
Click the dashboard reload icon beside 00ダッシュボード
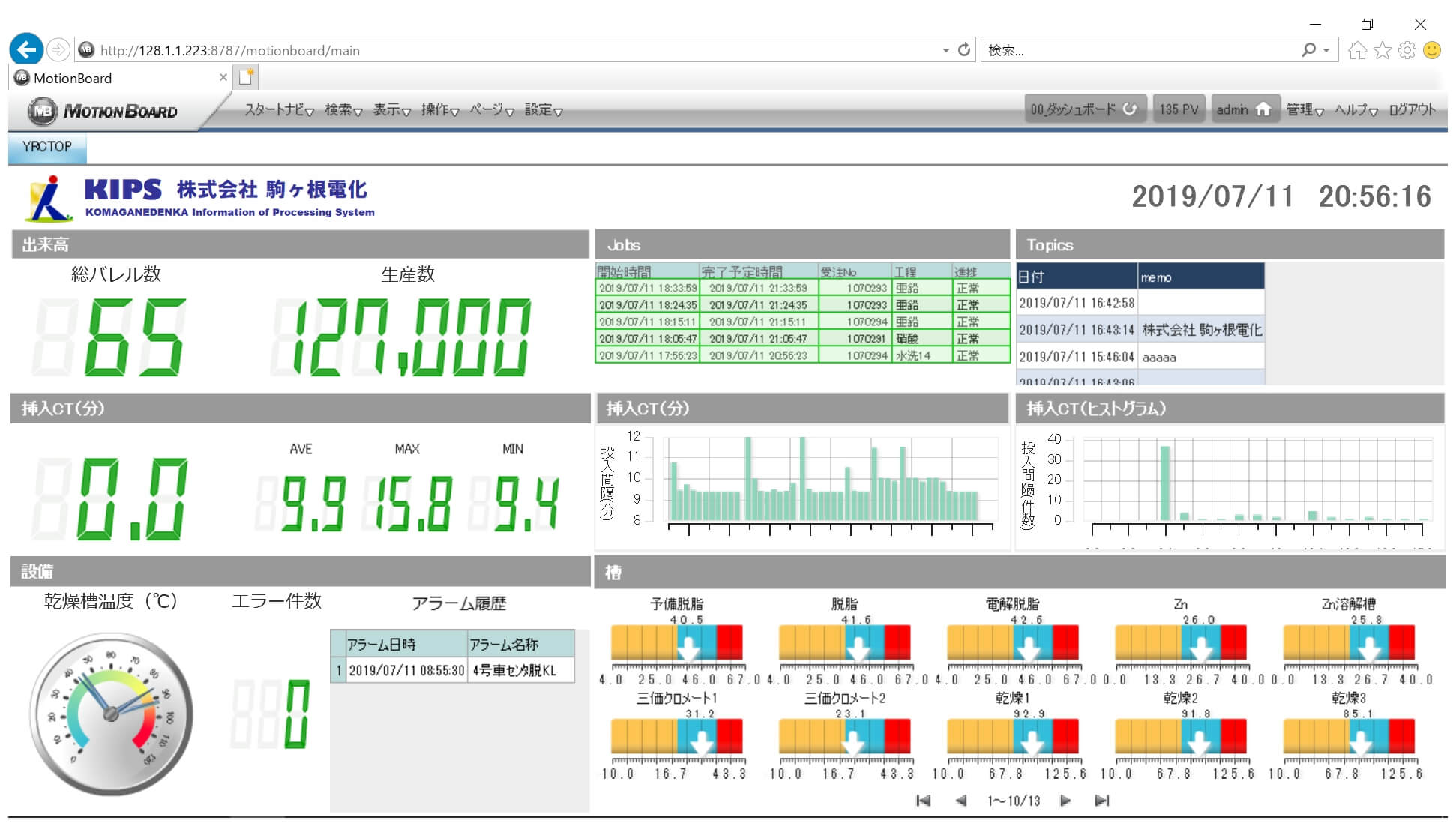point(1130,109)
